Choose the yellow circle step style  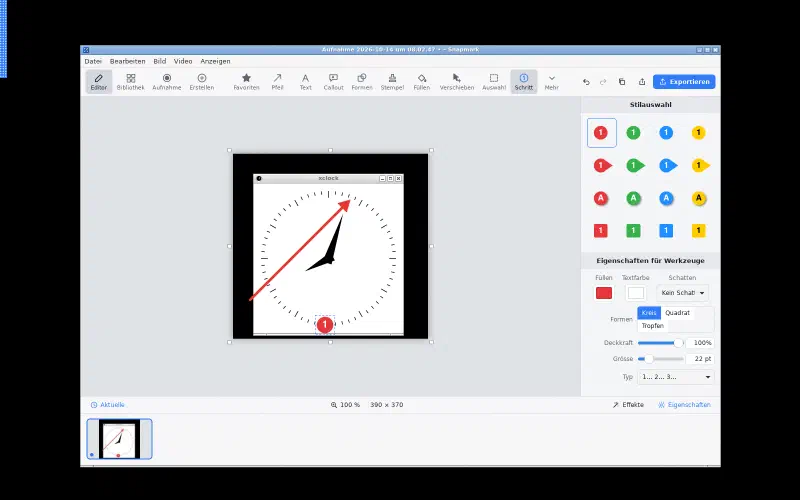tap(698, 133)
